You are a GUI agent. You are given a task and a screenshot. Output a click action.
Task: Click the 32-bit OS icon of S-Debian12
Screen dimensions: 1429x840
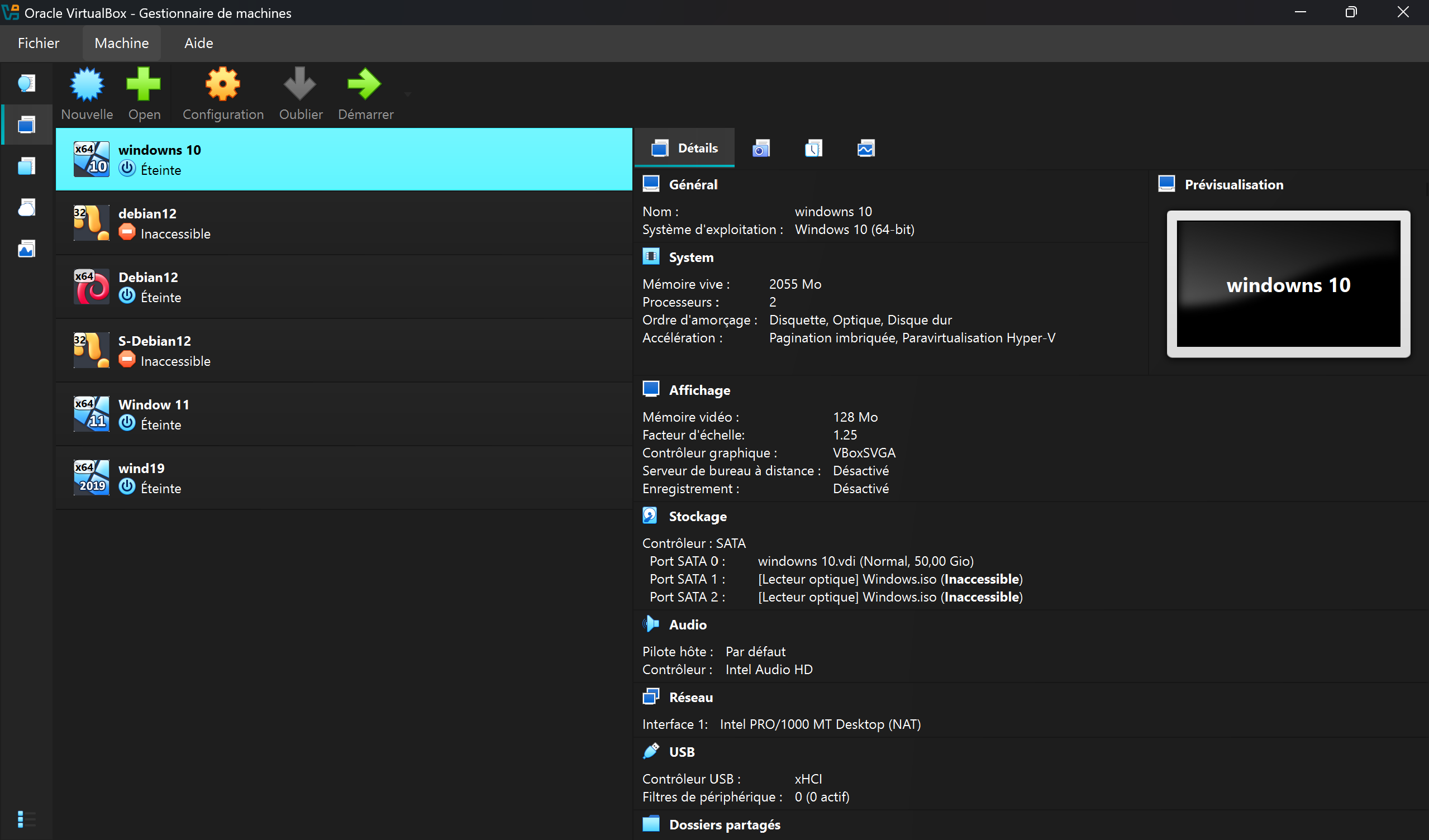(91, 350)
